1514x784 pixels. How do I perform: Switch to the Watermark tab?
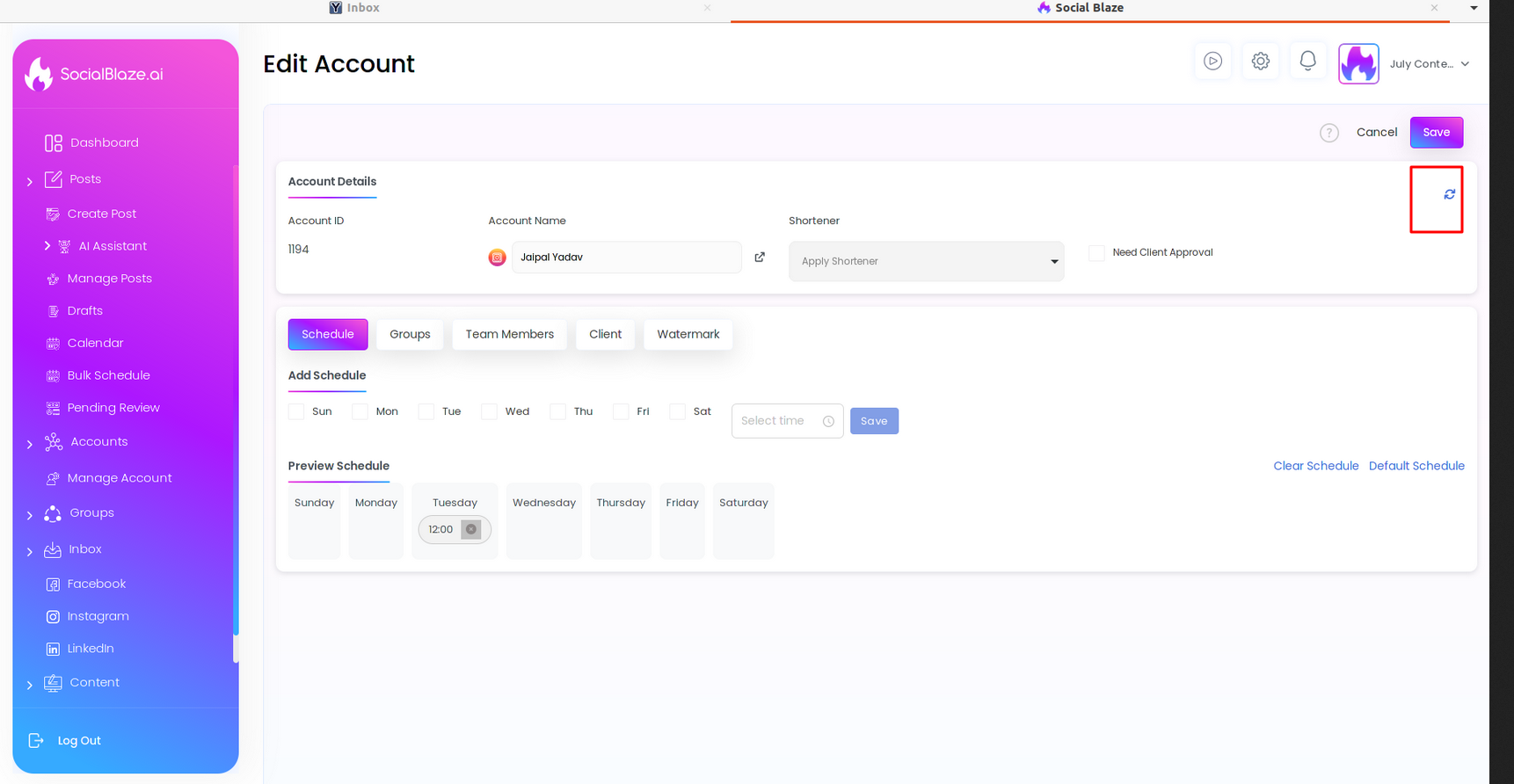[688, 334]
